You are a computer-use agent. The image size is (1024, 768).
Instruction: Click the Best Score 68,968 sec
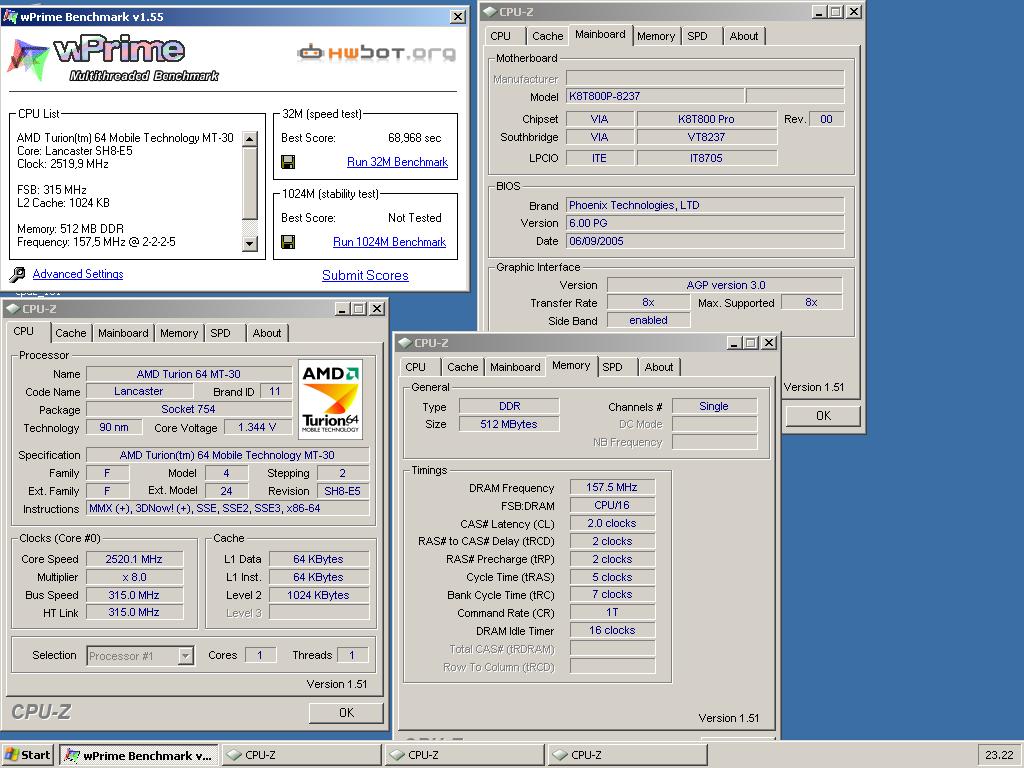pos(415,138)
